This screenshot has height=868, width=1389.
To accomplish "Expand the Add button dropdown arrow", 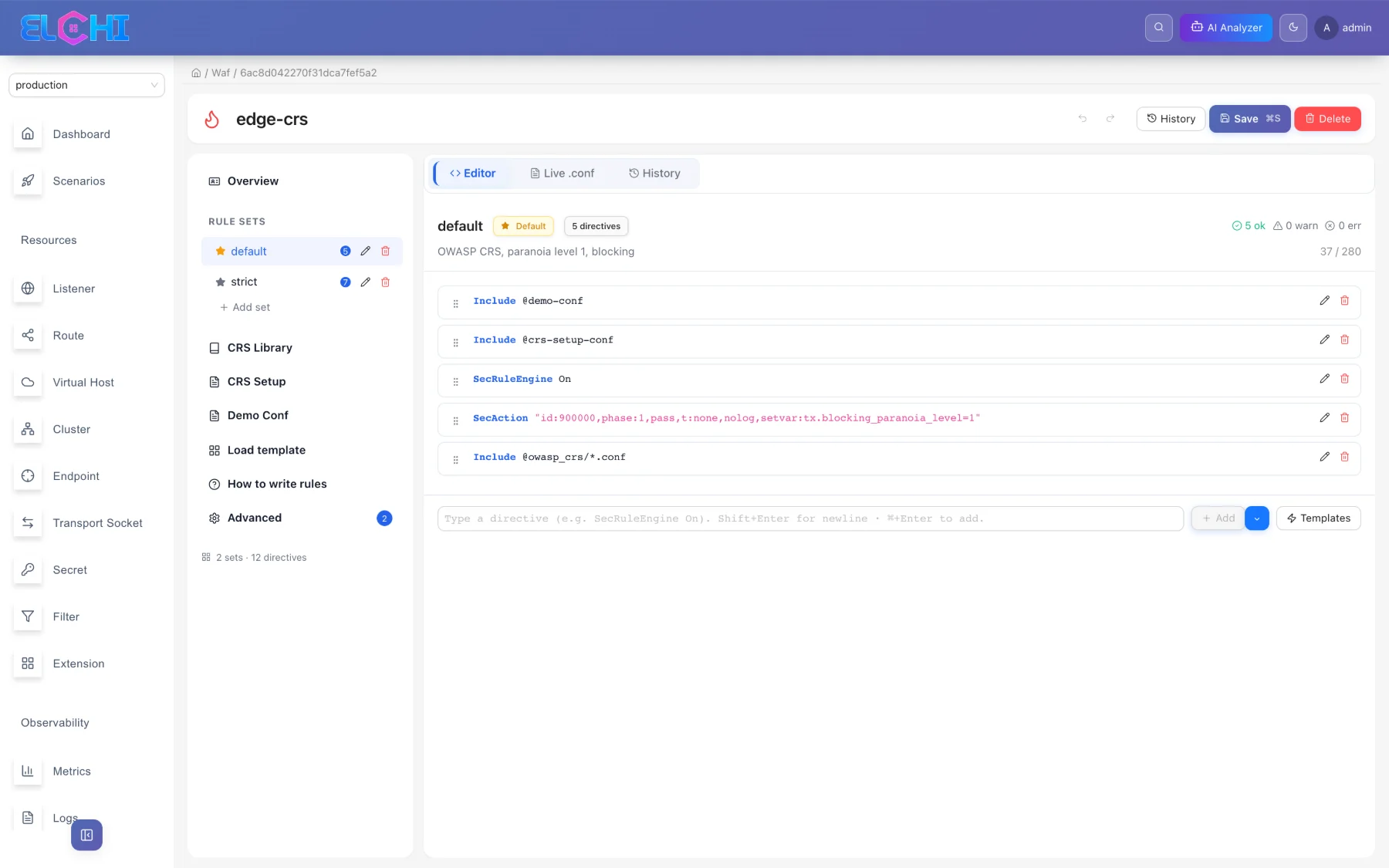I will (1256, 518).
